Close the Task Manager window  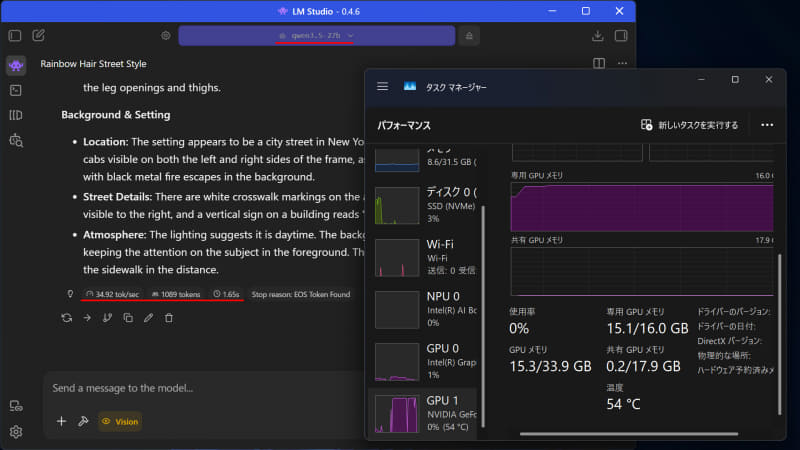coord(769,80)
